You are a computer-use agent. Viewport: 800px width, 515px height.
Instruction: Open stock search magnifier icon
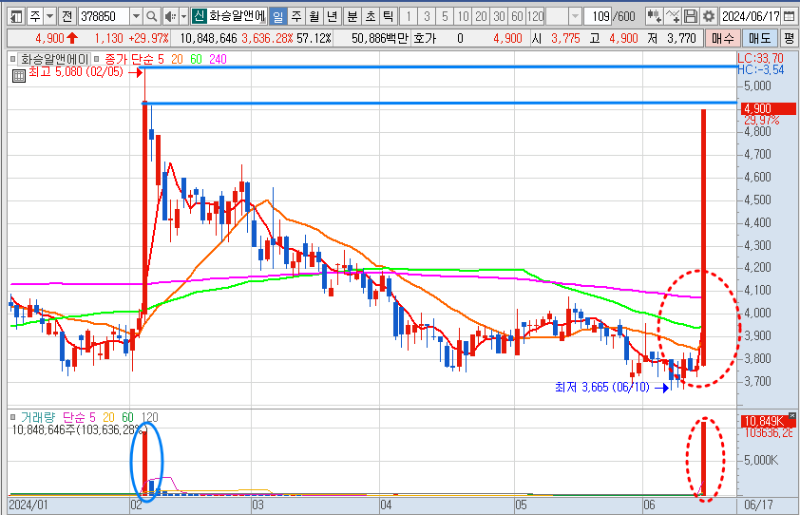152,16
